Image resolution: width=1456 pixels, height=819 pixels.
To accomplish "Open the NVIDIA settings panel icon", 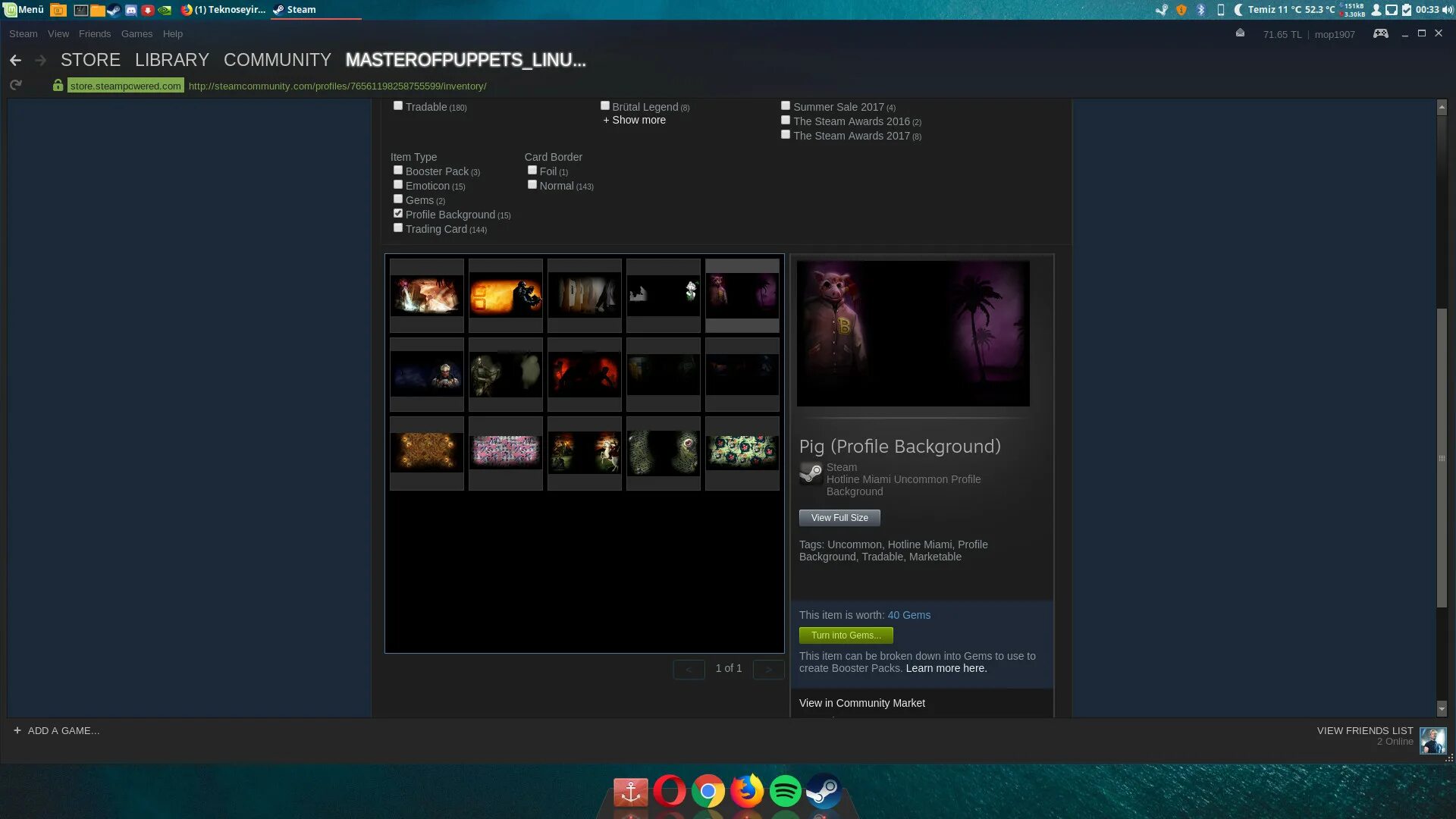I will coord(165,10).
